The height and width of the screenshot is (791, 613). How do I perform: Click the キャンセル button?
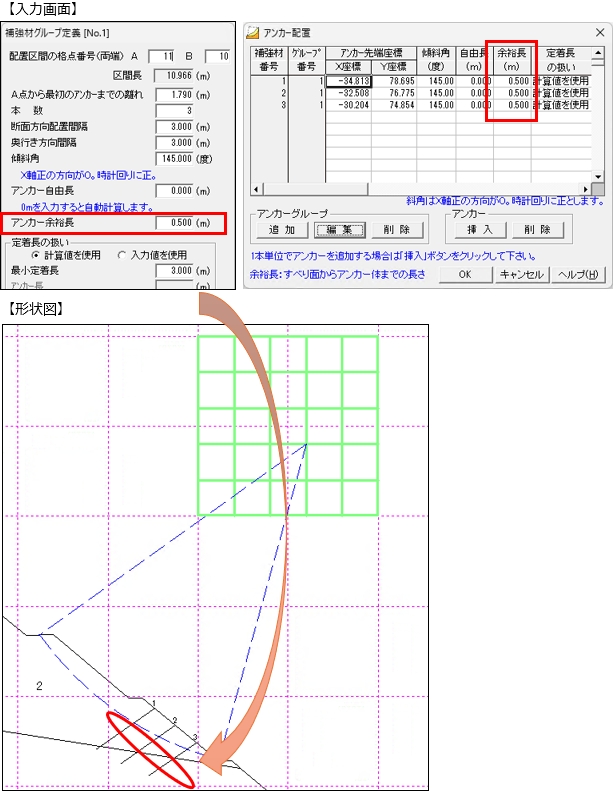(522, 274)
